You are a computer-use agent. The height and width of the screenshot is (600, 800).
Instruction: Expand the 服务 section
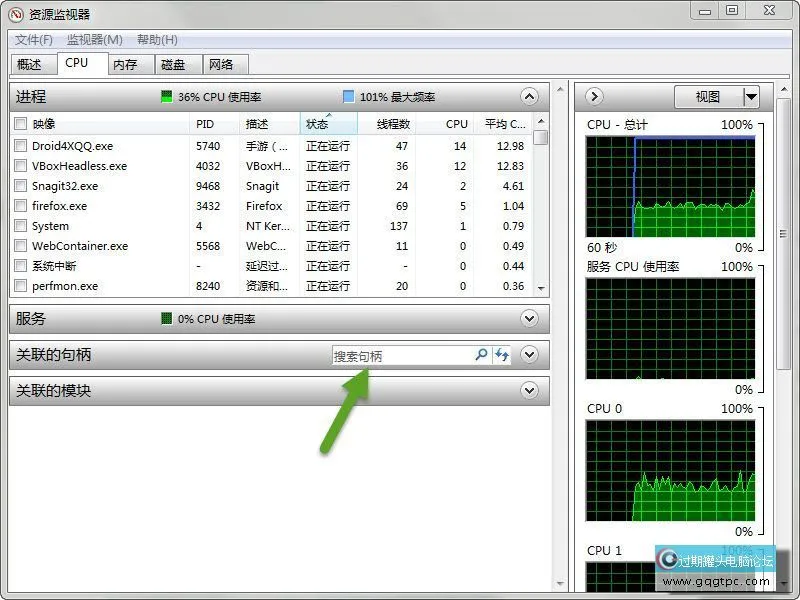tap(530, 319)
